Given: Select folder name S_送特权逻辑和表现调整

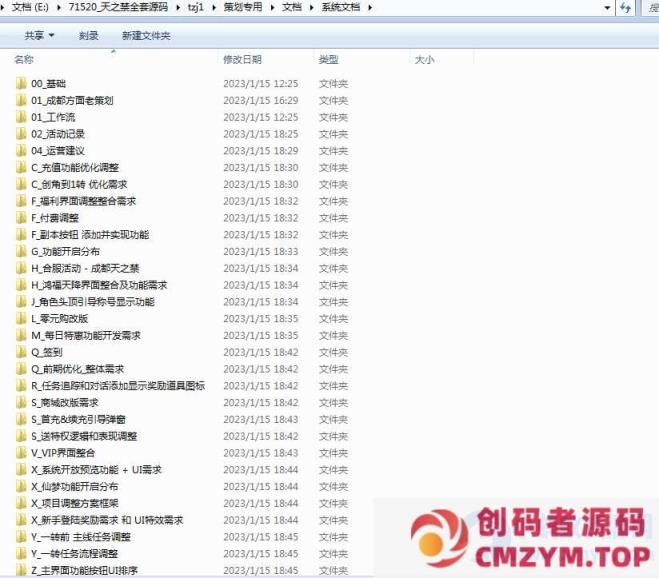Looking at the screenshot, I should click(84, 436).
